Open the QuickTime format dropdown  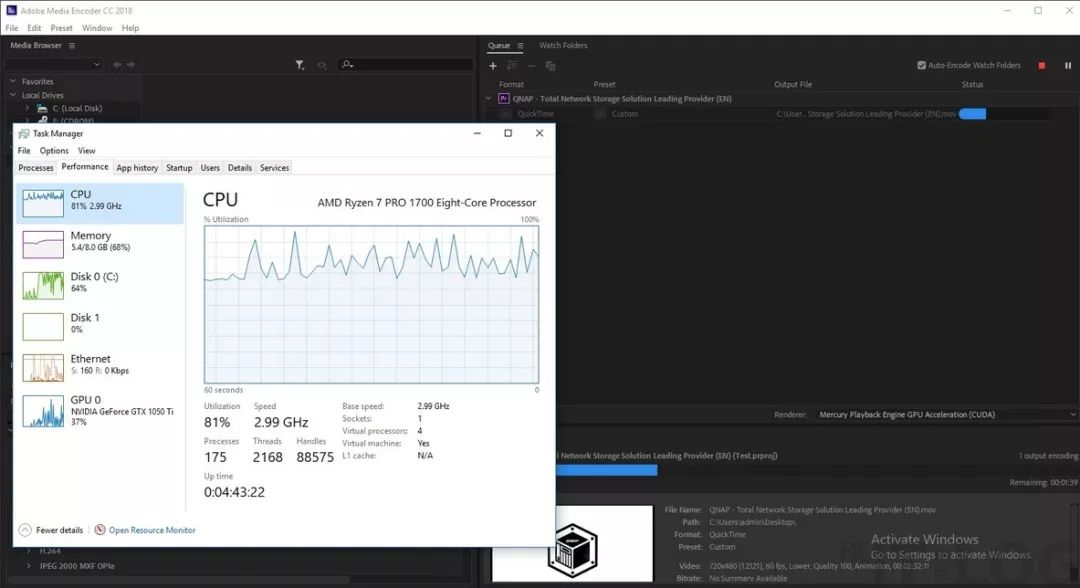tap(507, 114)
